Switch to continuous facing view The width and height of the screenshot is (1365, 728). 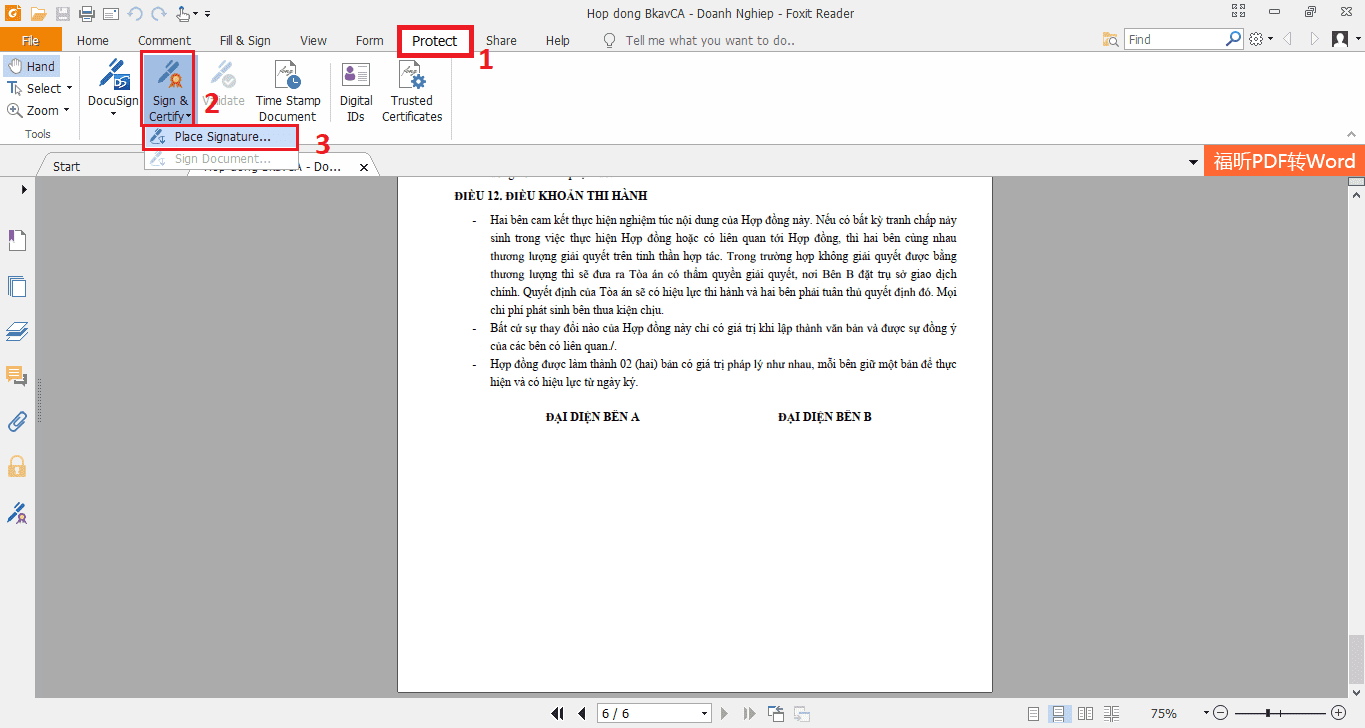1110,714
